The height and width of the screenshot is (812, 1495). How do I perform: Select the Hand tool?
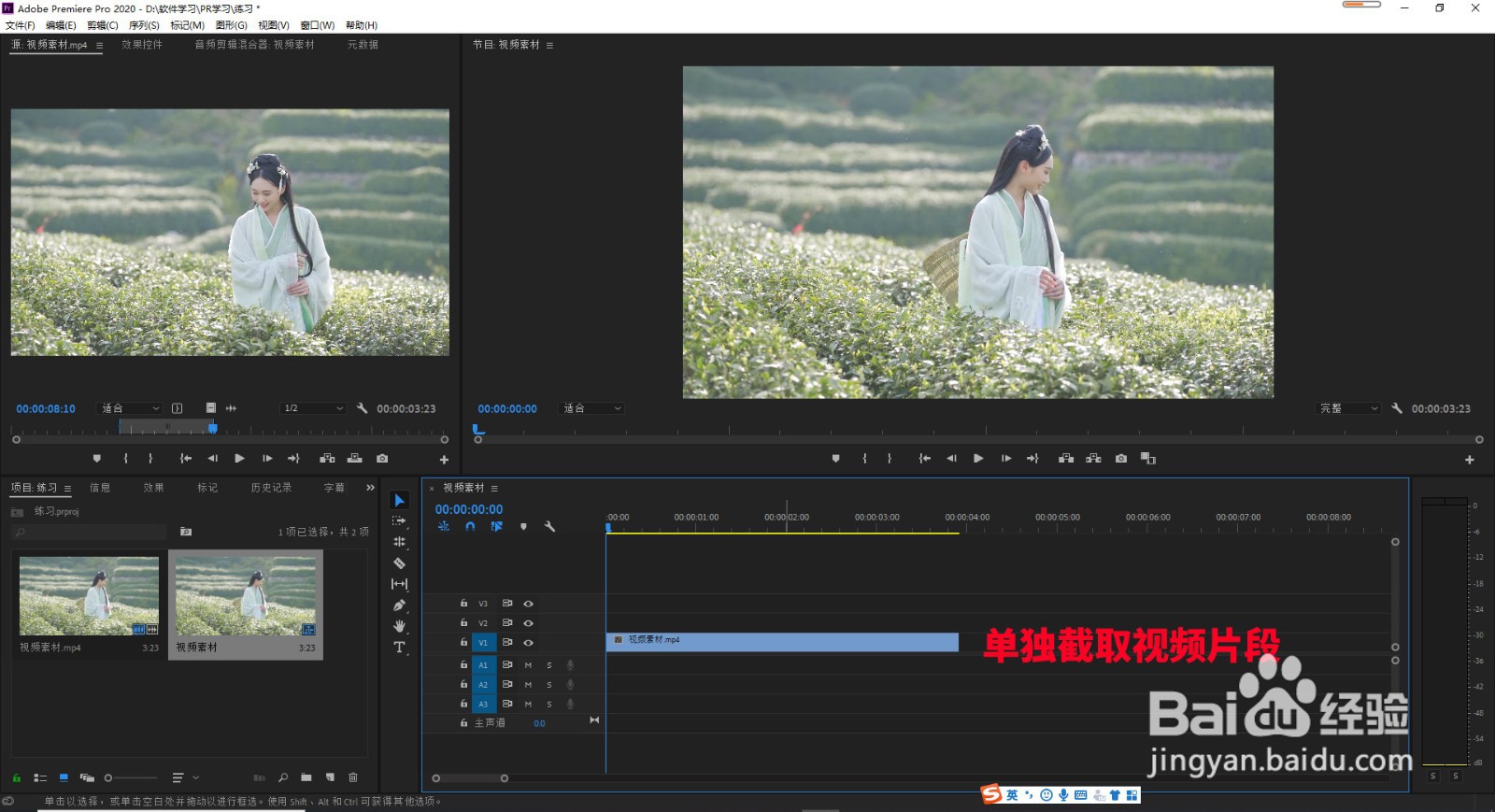click(399, 626)
